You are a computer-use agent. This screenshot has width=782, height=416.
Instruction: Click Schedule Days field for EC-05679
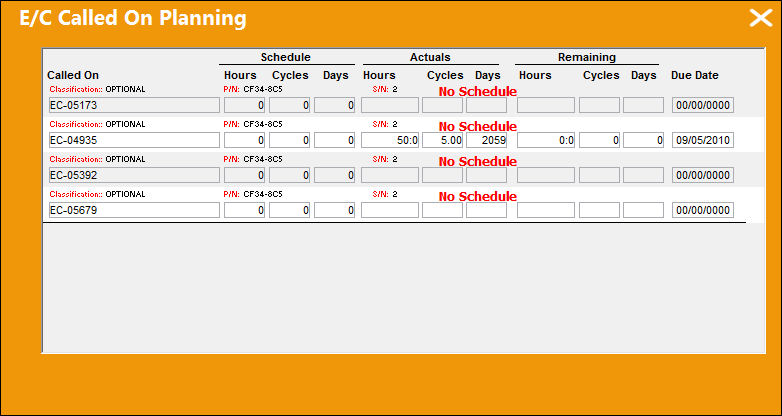pos(334,210)
